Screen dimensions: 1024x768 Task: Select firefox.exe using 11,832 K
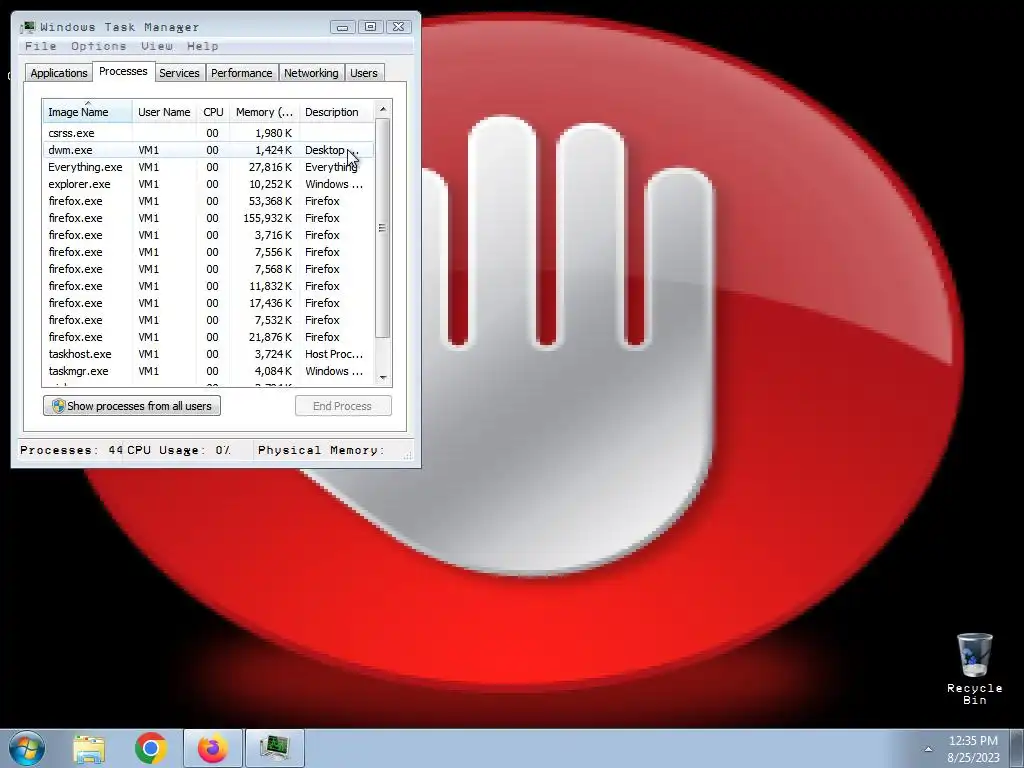coord(209,285)
